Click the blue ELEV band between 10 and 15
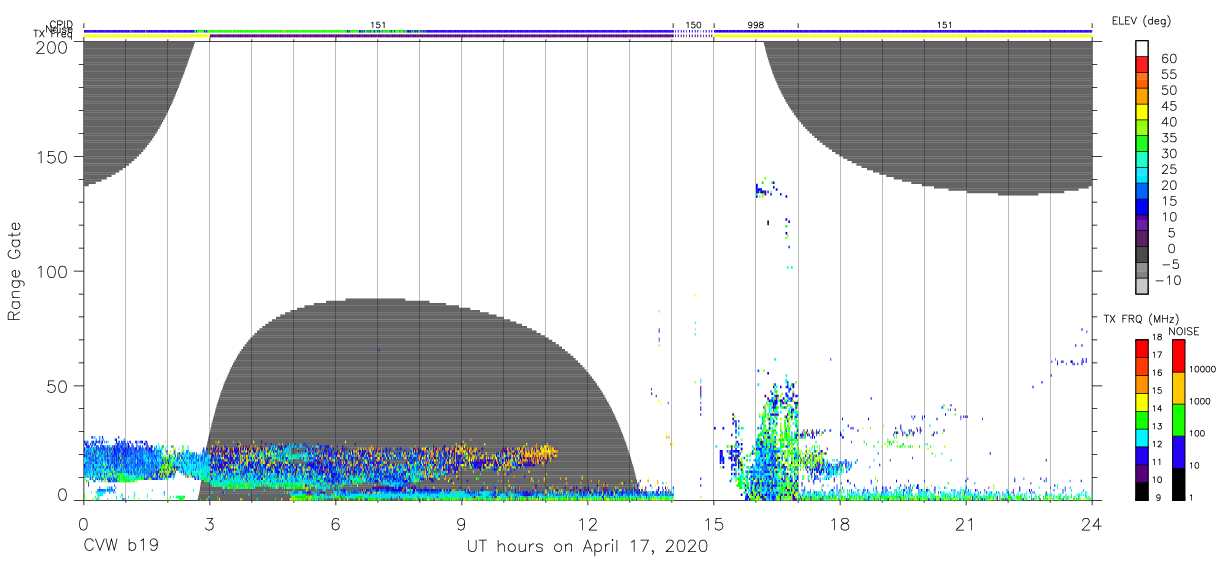This screenshot has width=1228, height=567. (x=1141, y=207)
